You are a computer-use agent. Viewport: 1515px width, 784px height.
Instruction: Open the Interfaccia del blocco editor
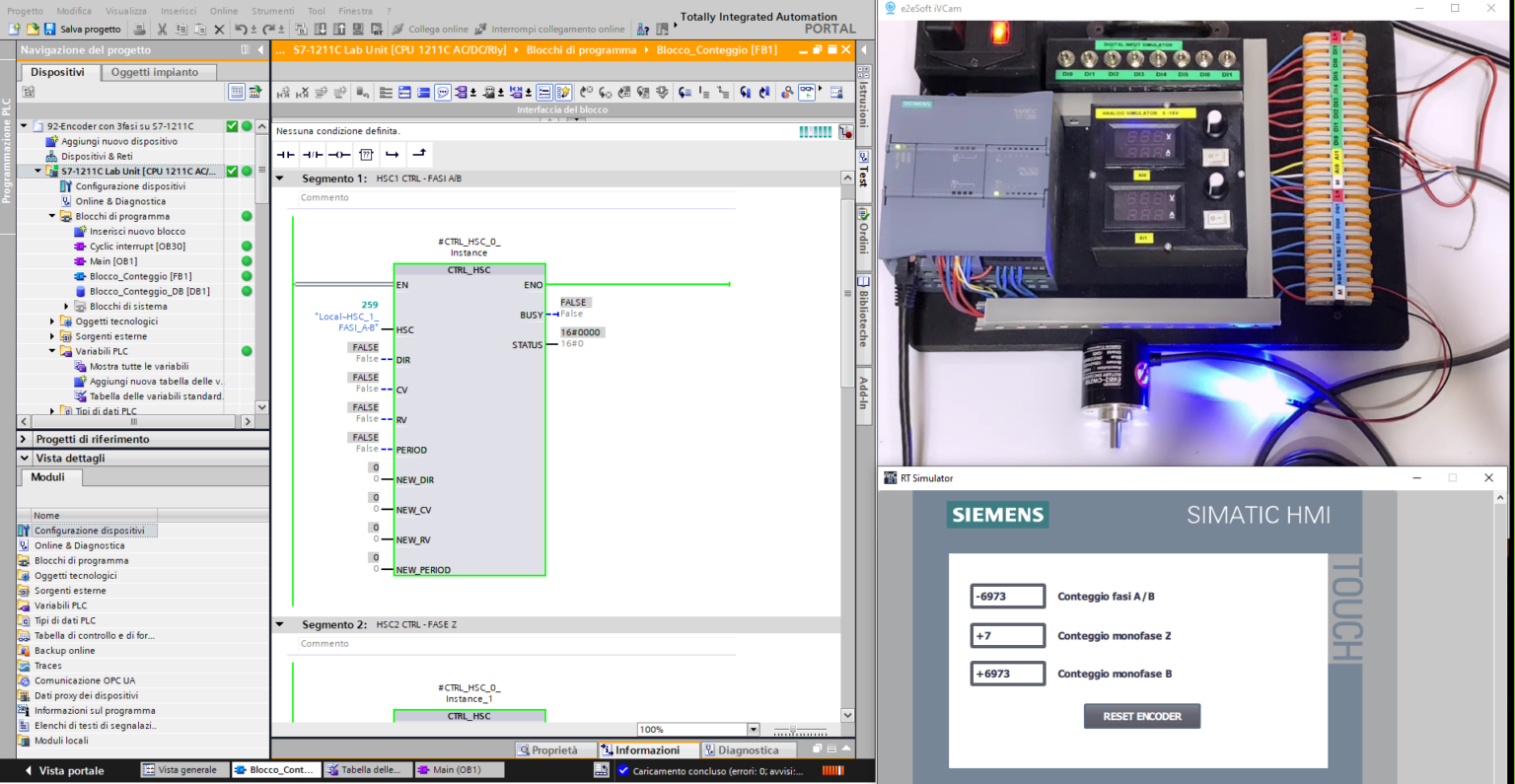tap(562, 108)
